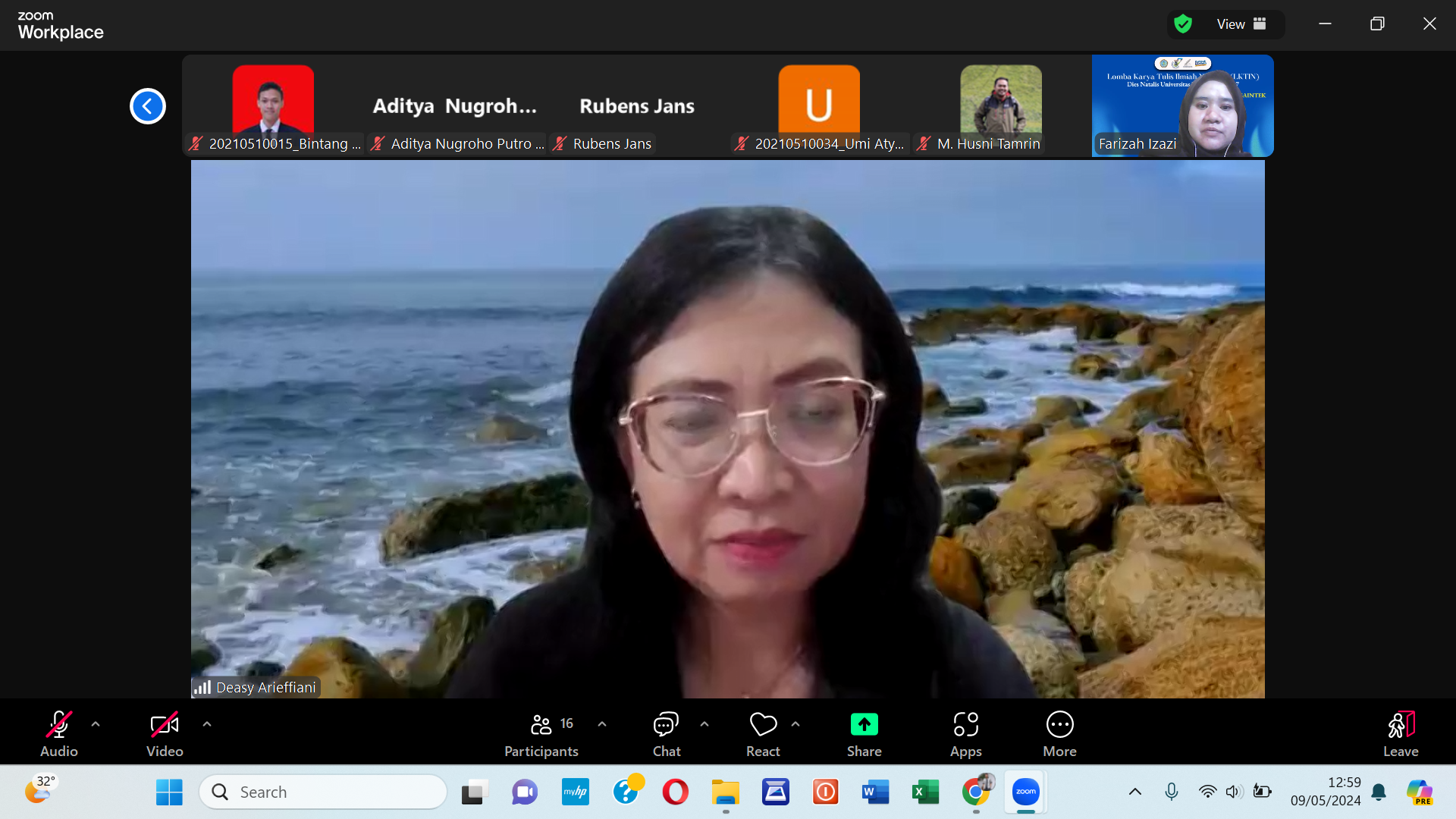This screenshot has height=819, width=1456.
Task: Go to previous participants with blue arrow
Action: pos(148,106)
